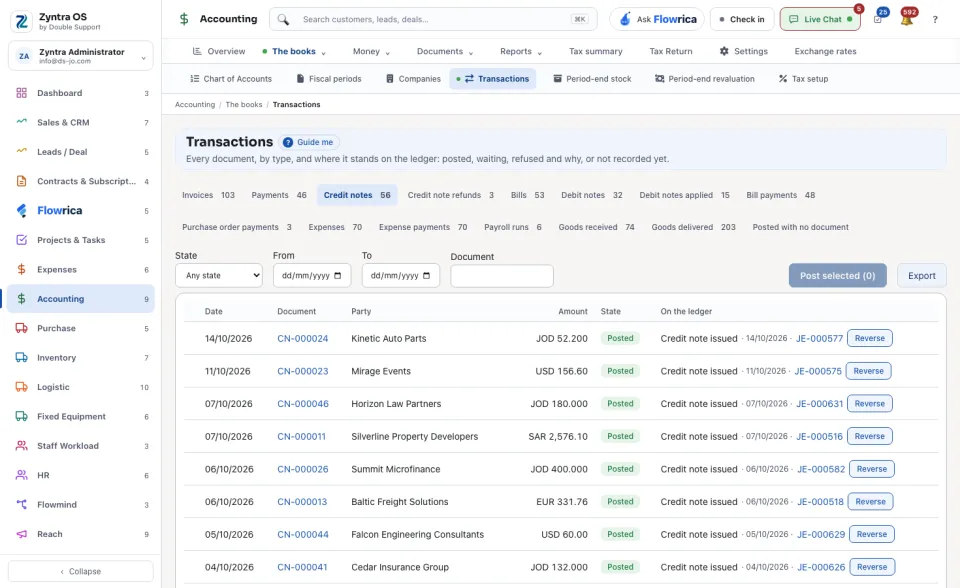Open Period-end revaluation subtab
Image resolution: width=960 pixels, height=588 pixels.
click(x=705, y=79)
